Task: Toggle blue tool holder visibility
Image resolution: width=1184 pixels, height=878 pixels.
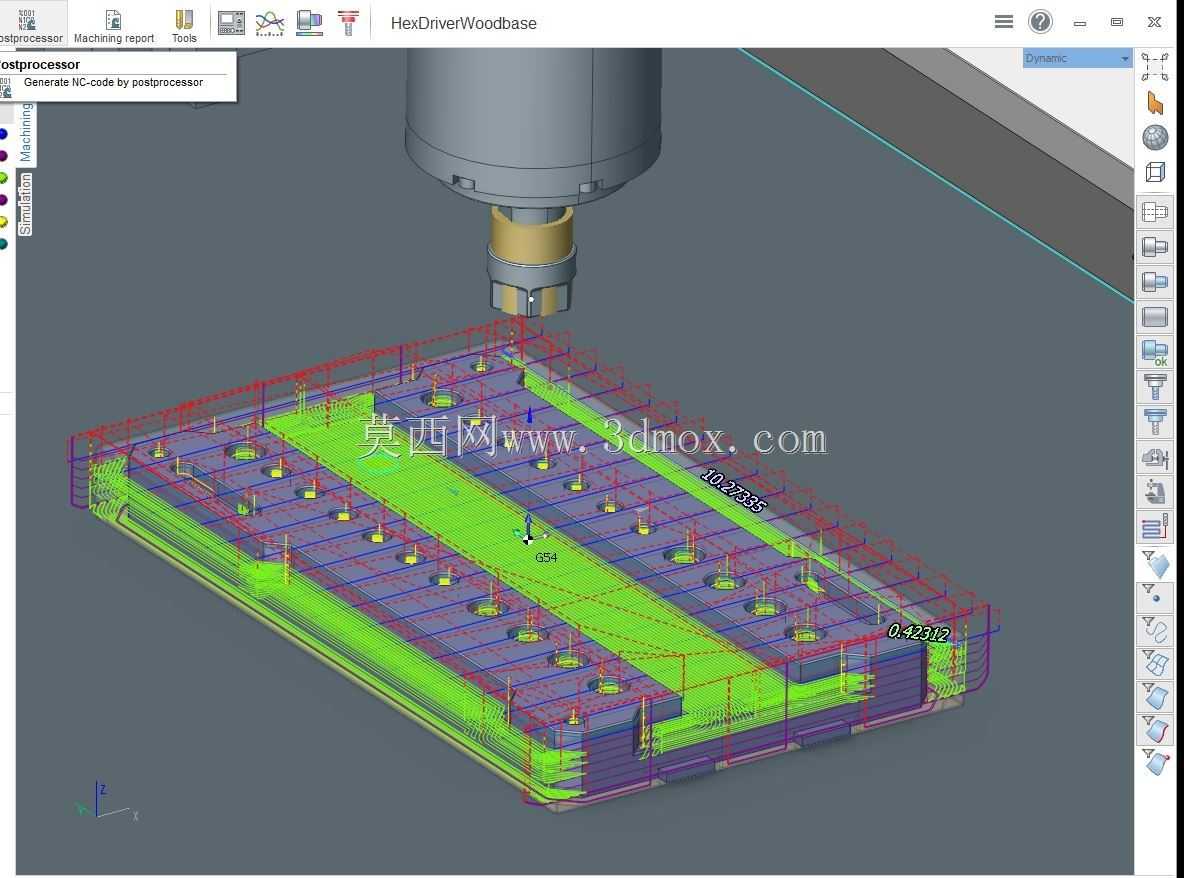Action: pos(1155,421)
